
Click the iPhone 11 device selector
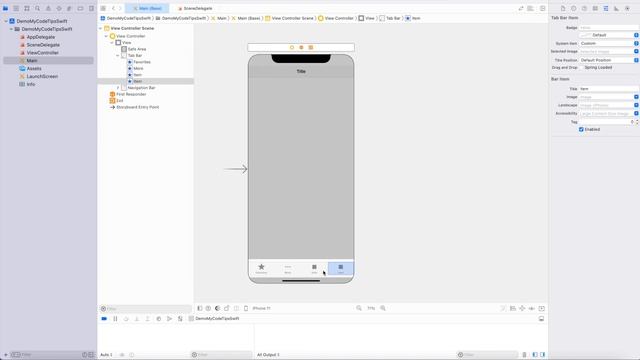click(261, 308)
